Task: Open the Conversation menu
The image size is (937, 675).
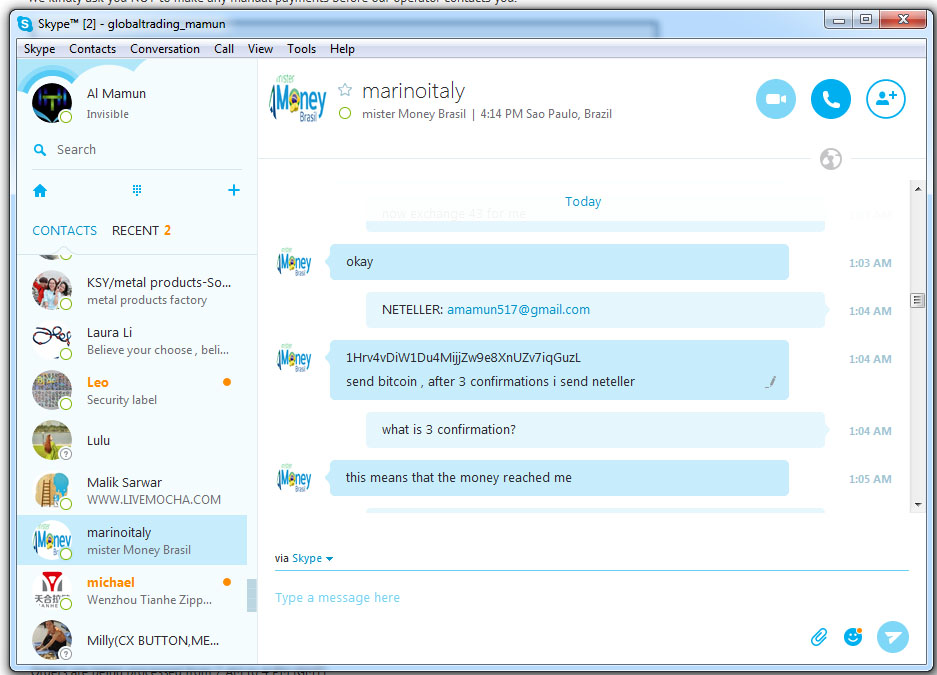Action: pyautogui.click(x=165, y=49)
